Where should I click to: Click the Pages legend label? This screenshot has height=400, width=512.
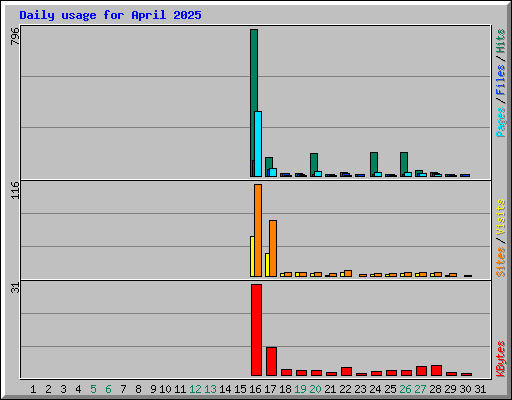click(x=500, y=122)
